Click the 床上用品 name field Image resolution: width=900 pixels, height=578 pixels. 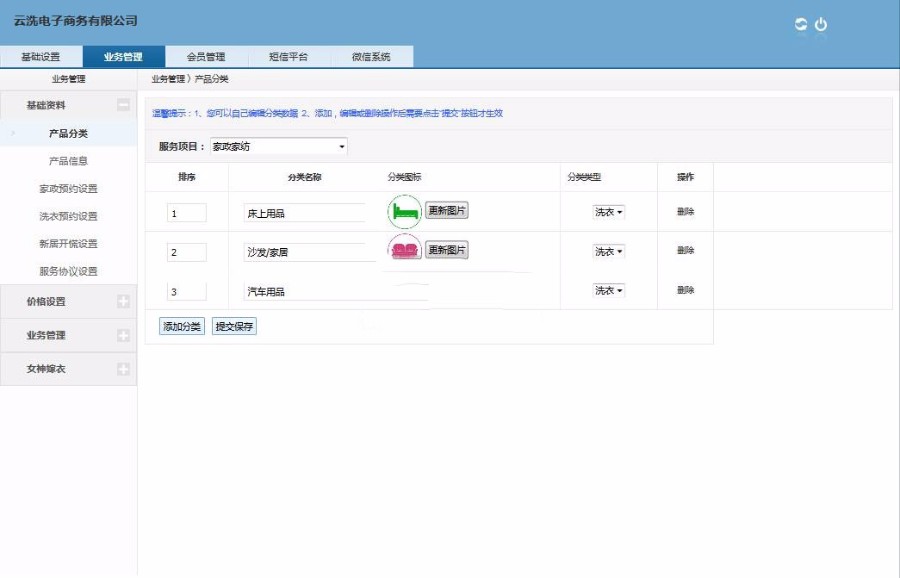coord(304,213)
